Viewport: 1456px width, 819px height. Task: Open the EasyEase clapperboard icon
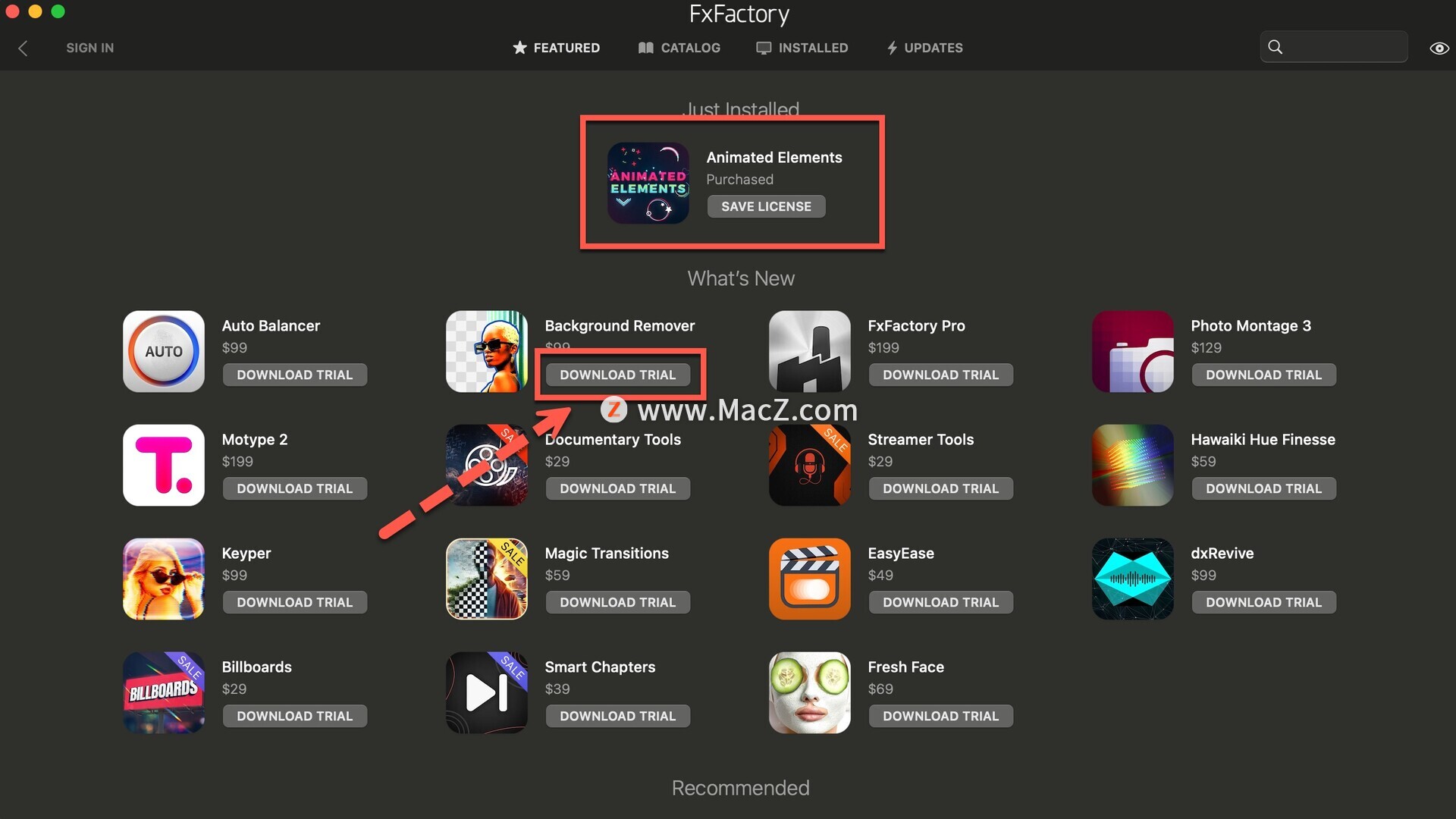[x=810, y=579]
